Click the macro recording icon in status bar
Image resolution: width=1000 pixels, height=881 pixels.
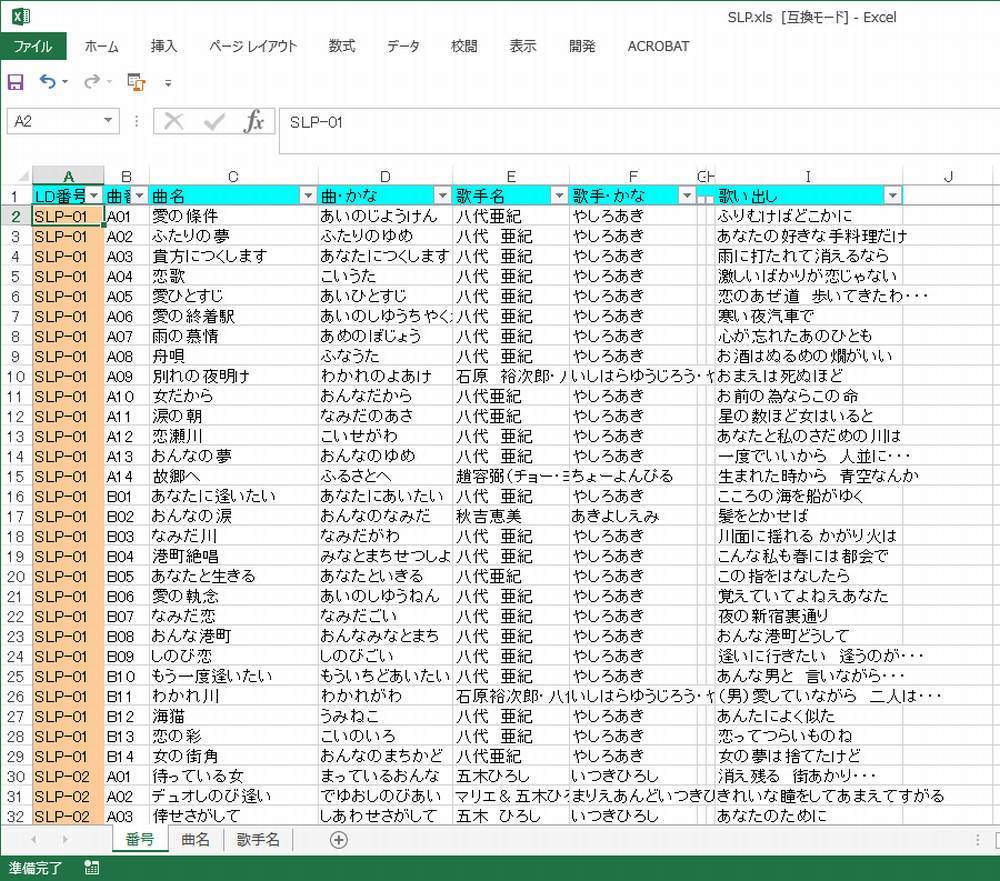point(92,868)
